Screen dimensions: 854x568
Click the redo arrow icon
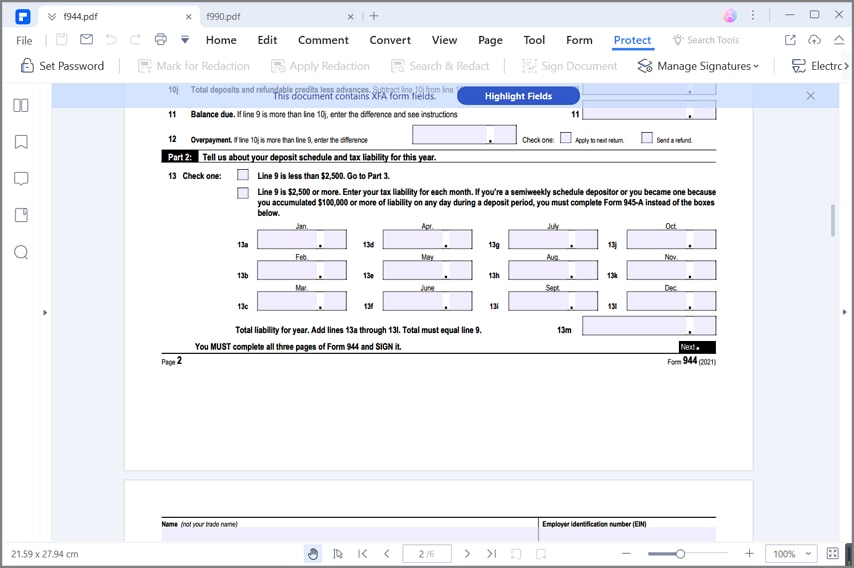(x=135, y=39)
